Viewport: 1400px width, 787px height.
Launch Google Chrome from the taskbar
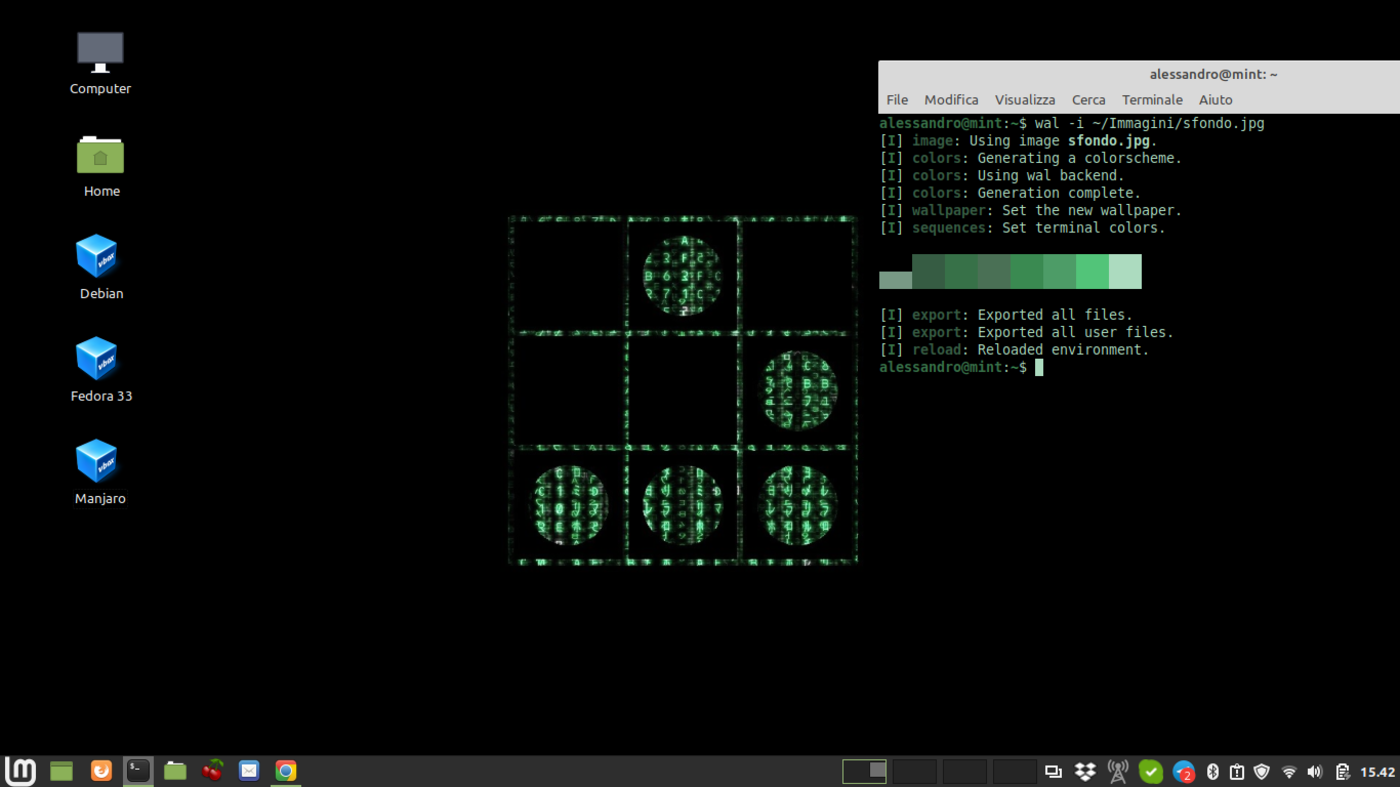tap(285, 771)
